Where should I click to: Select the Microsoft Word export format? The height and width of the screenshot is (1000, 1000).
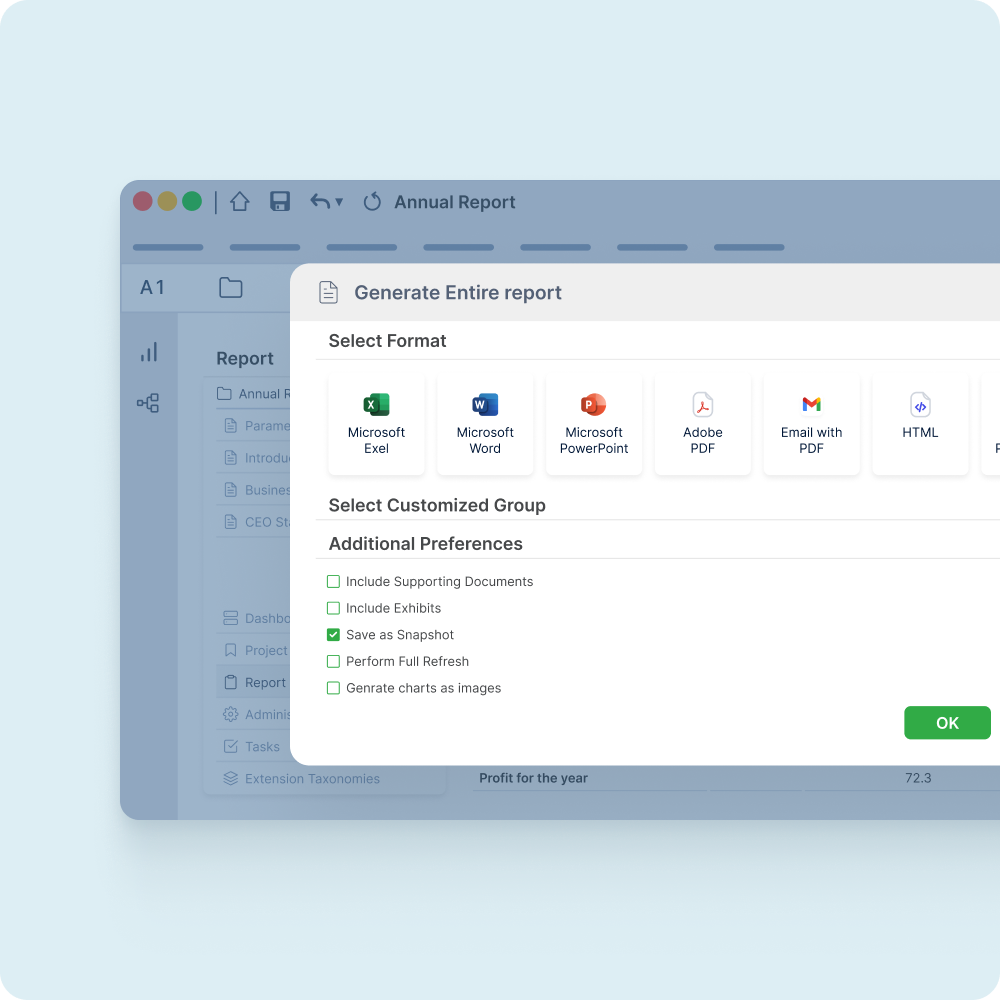(485, 424)
